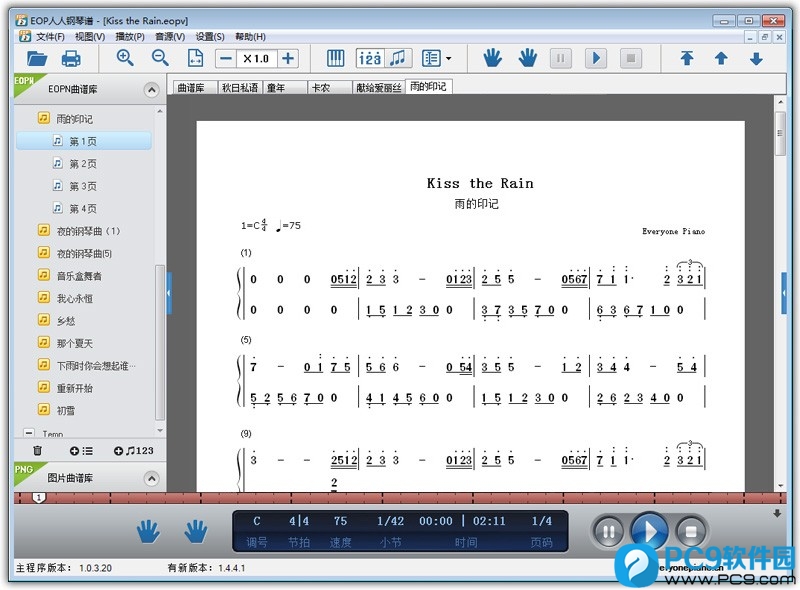The height and width of the screenshot is (590, 800).
Task: Zoom out using magnifier minus icon
Action: (160, 58)
